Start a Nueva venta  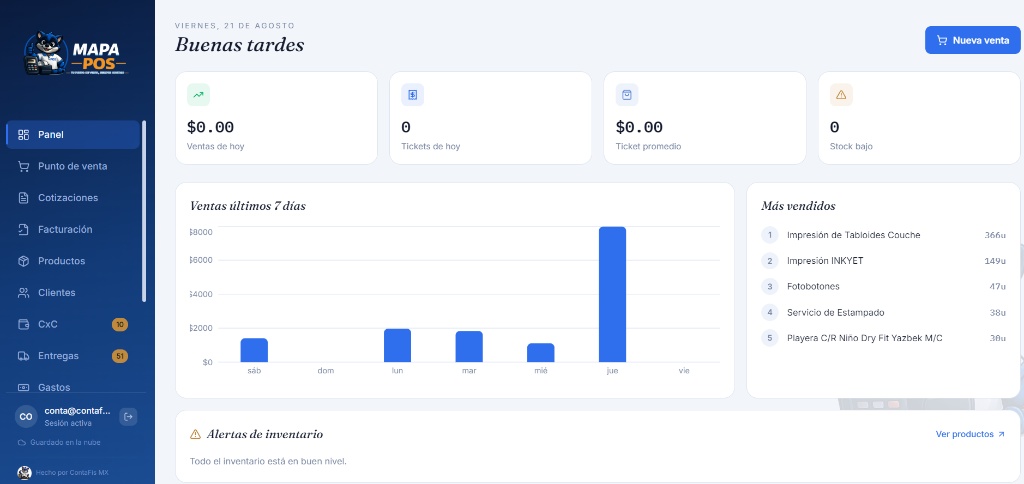click(972, 40)
